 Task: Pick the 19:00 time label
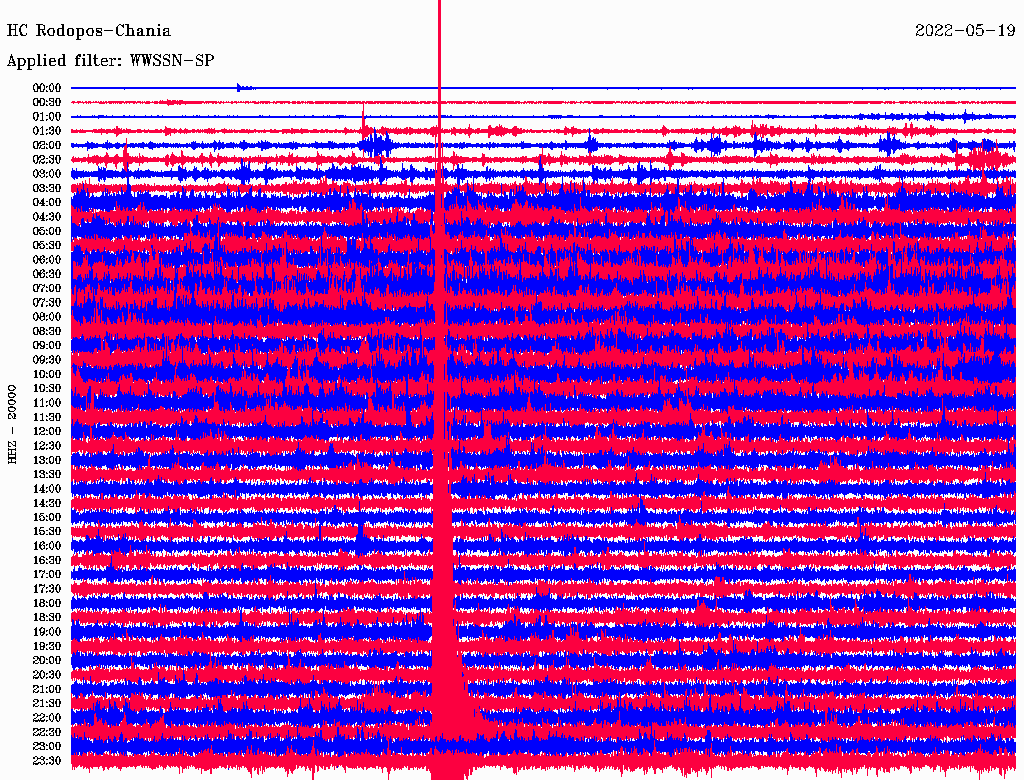coord(47,632)
